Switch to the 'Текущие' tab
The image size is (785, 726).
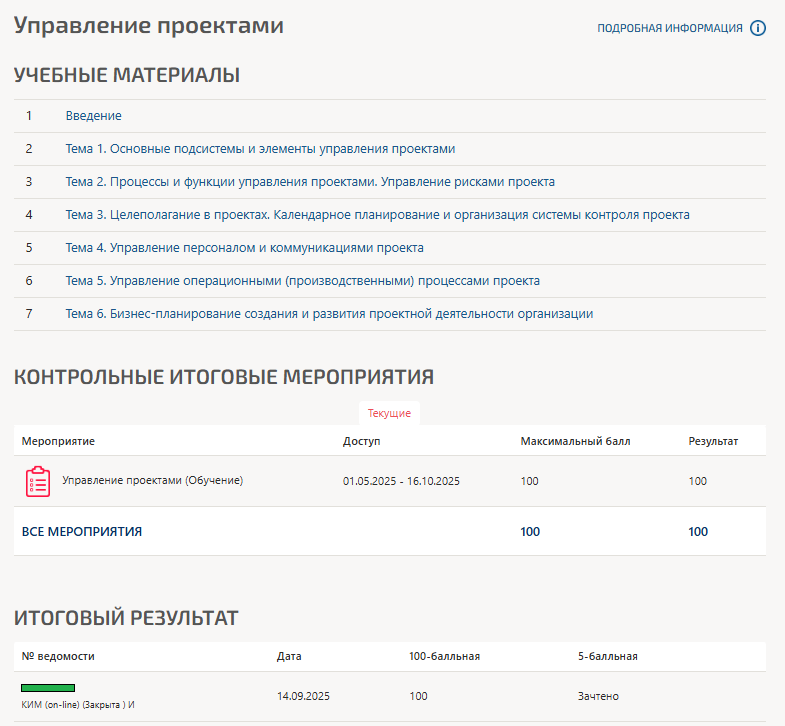389,413
